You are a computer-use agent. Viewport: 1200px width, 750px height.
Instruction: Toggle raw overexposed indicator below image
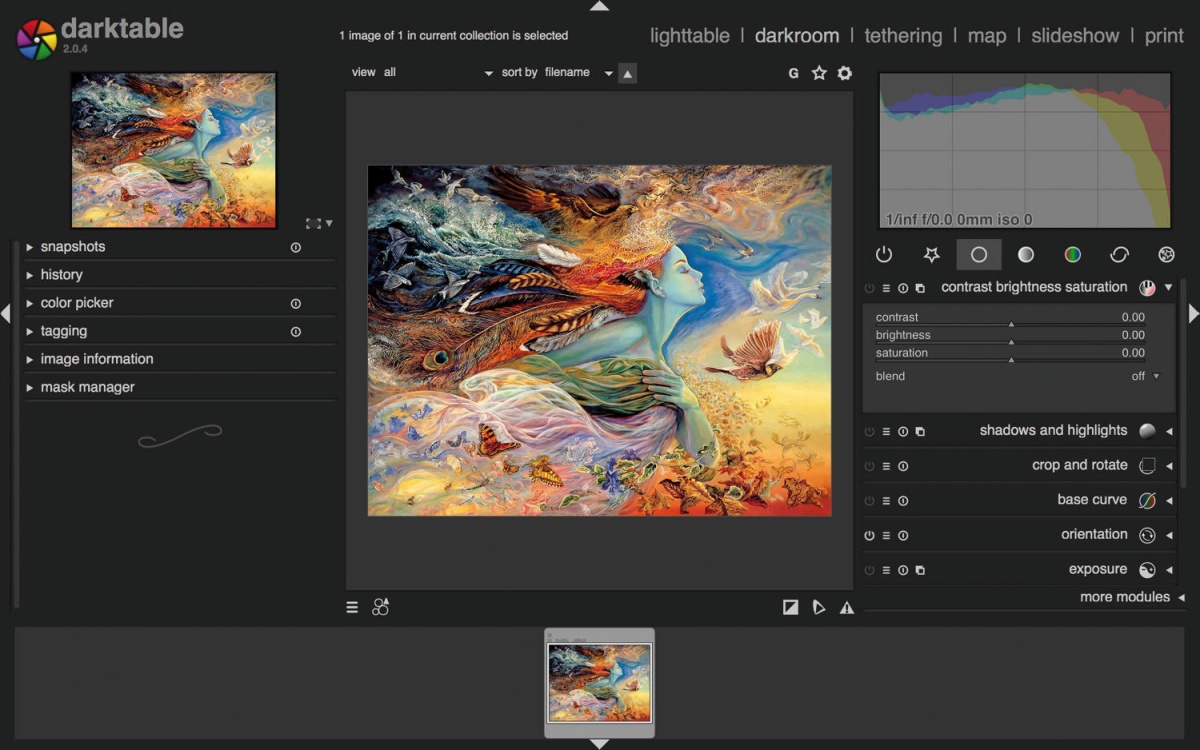click(x=791, y=607)
